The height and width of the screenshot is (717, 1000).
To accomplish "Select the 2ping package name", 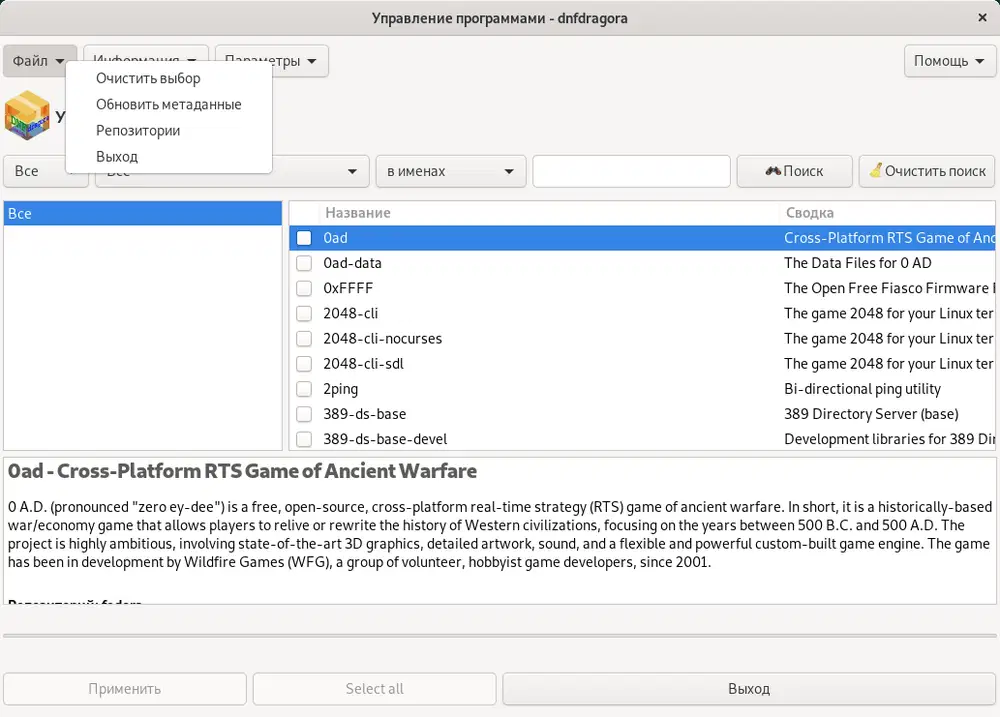I will (340, 389).
